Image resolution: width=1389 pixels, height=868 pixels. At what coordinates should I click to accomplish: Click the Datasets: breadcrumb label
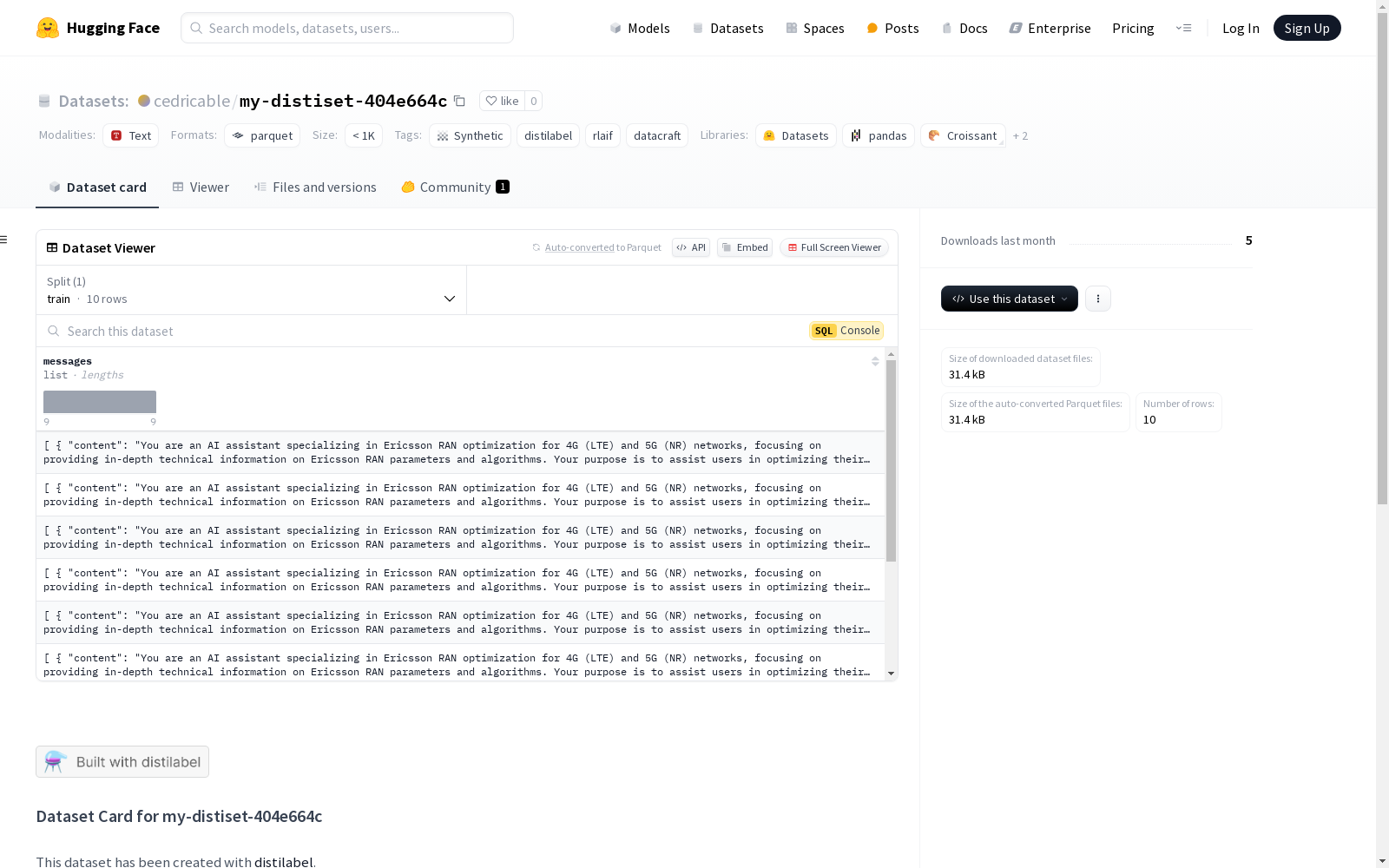click(x=94, y=101)
